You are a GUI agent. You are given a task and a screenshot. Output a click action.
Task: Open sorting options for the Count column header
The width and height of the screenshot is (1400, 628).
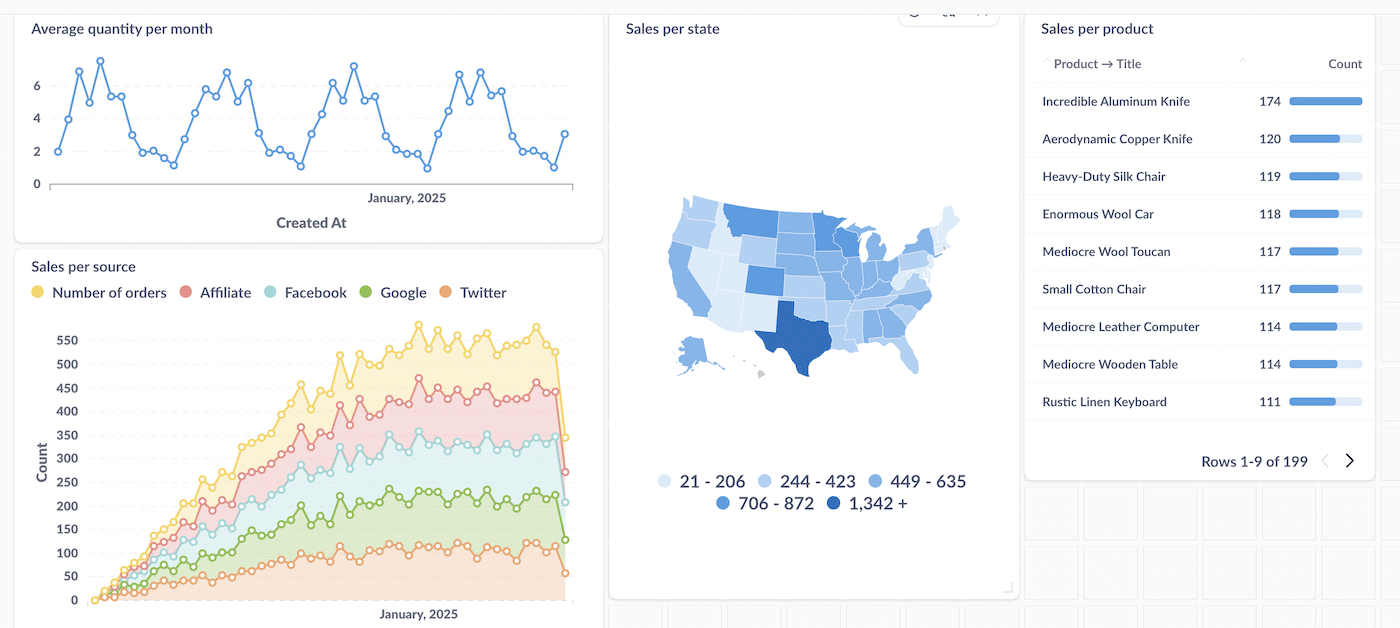1344,63
